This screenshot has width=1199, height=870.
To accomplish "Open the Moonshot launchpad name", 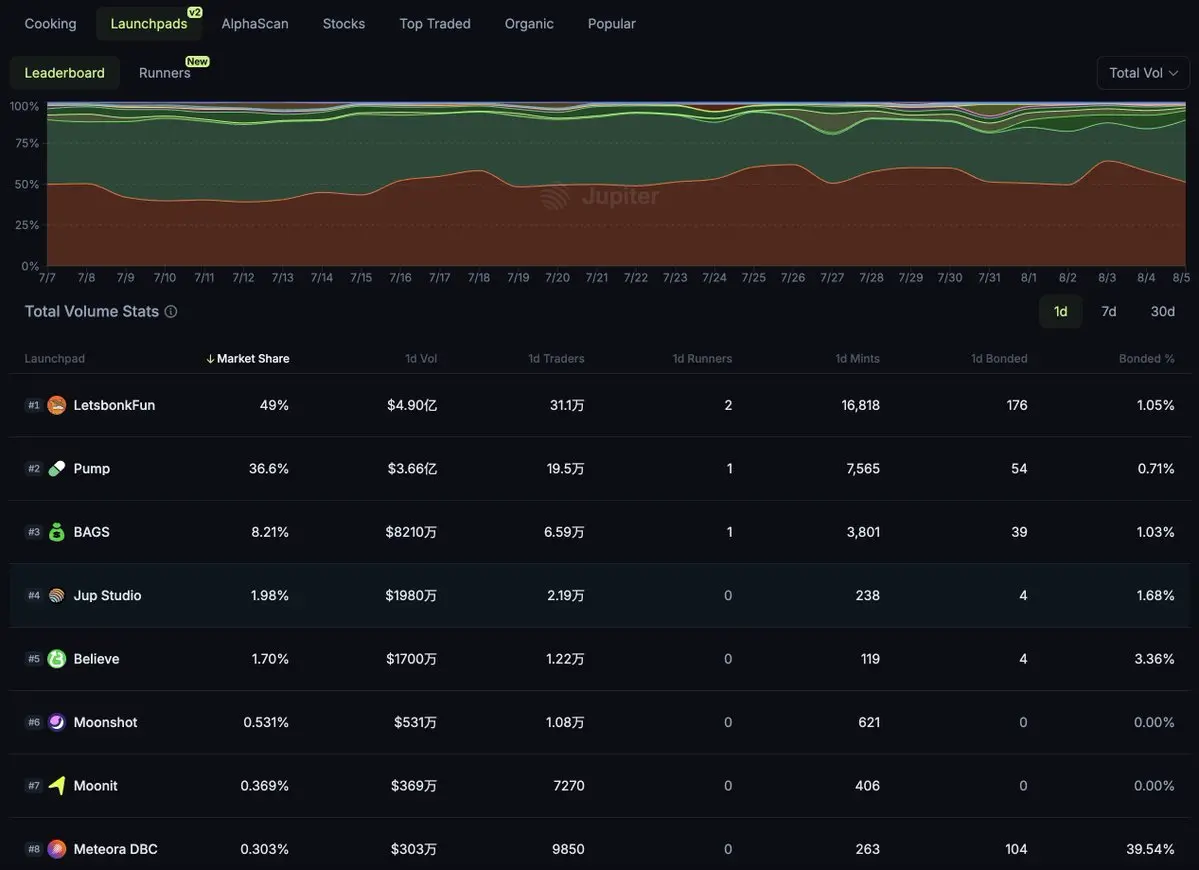I will [106, 722].
